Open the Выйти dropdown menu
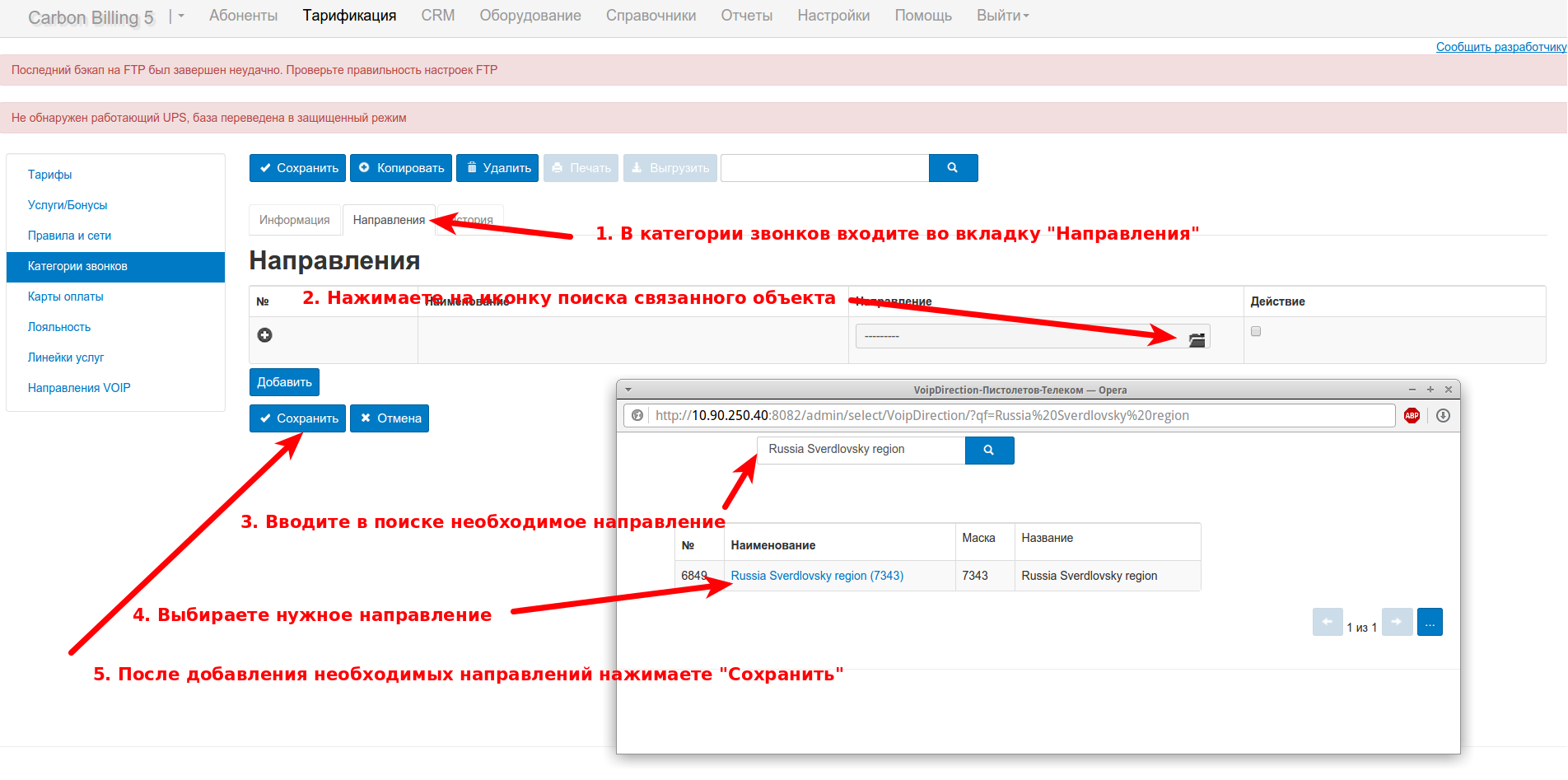This screenshot has height=780, width=1568. click(x=1002, y=16)
